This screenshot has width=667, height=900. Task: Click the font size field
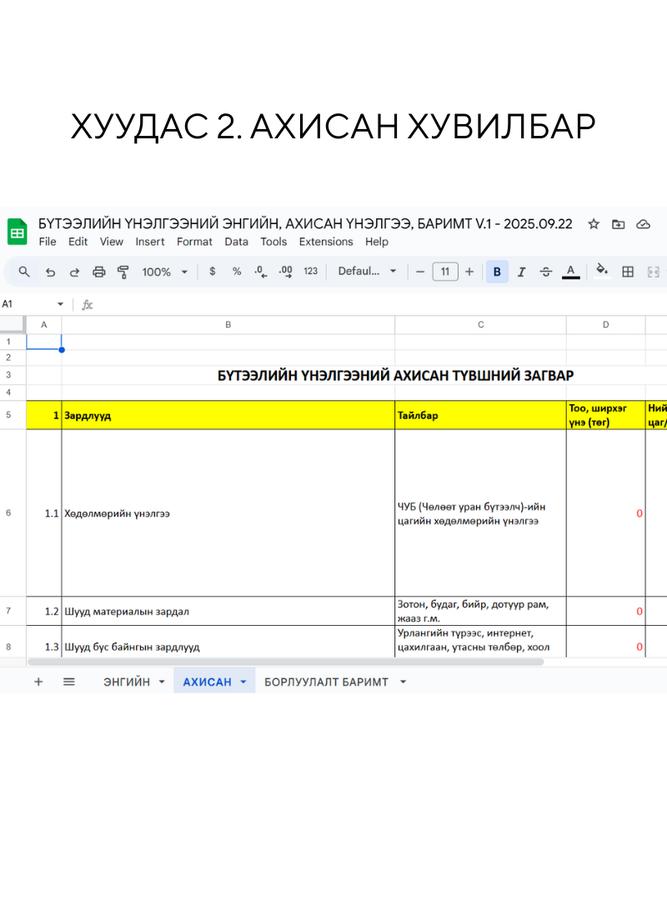click(445, 271)
